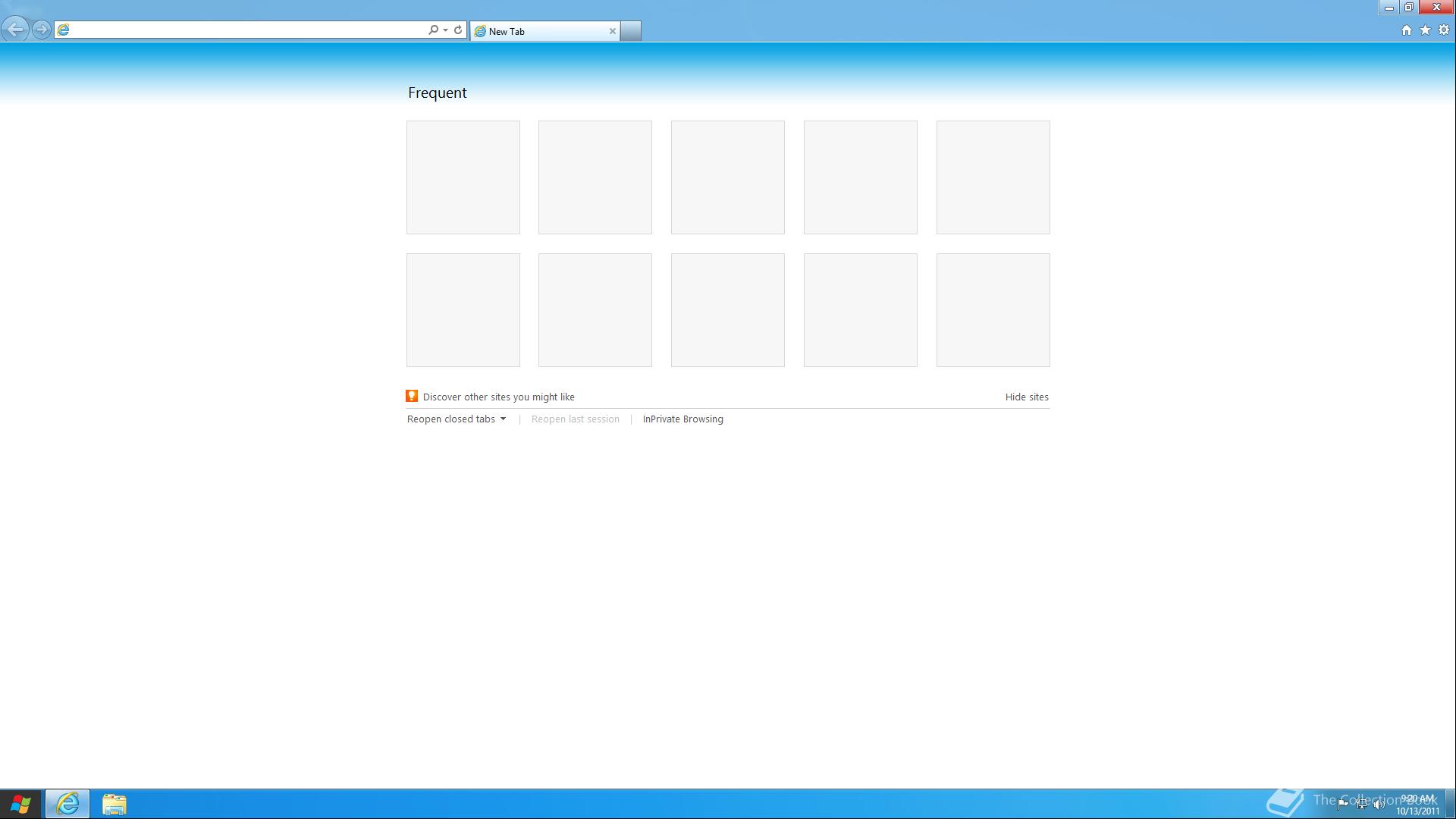This screenshot has width=1456, height=819.
Task: Close the New Tab tab
Action: click(613, 31)
